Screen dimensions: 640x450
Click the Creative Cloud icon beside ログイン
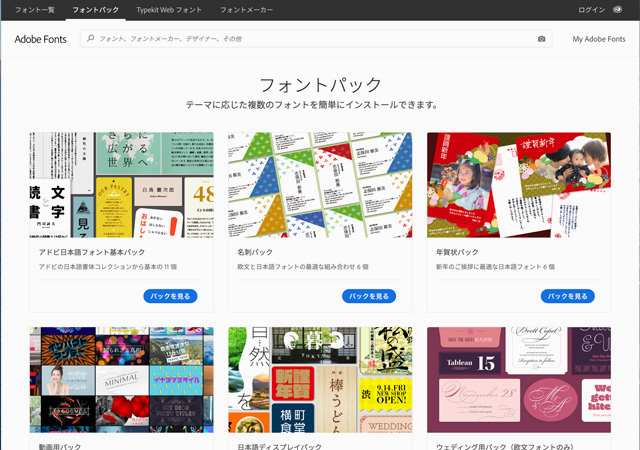(x=617, y=9)
